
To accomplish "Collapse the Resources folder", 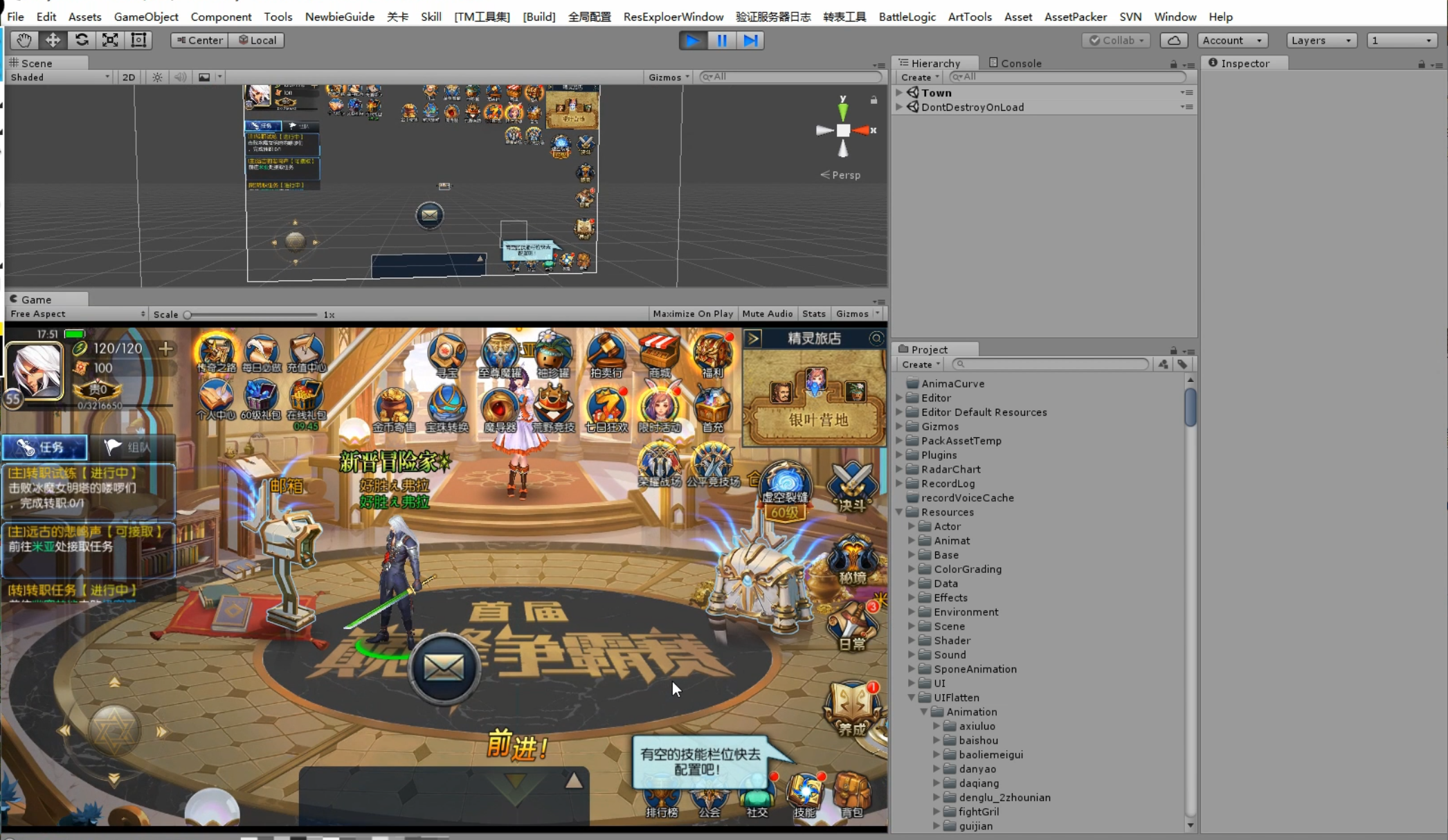I will click(x=899, y=512).
